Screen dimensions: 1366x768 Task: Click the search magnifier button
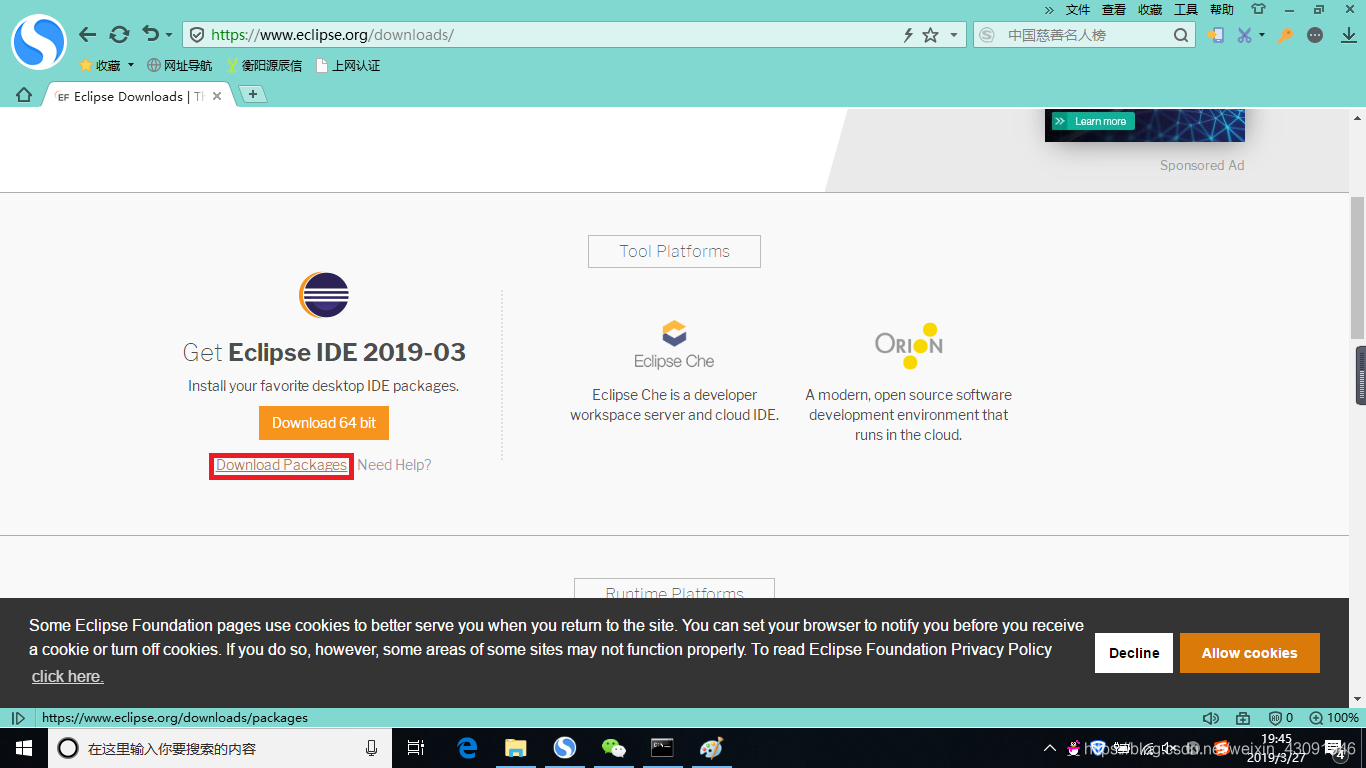coord(1181,35)
